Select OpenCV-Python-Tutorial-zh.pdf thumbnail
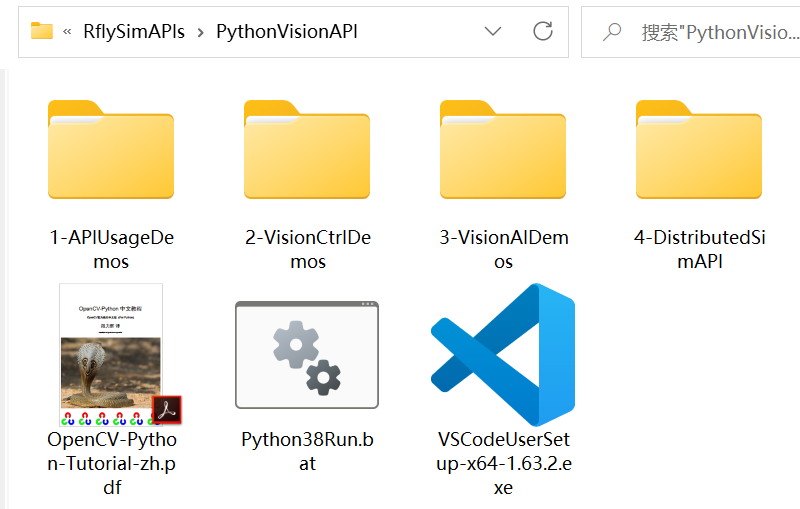800x509 pixels. tap(111, 355)
